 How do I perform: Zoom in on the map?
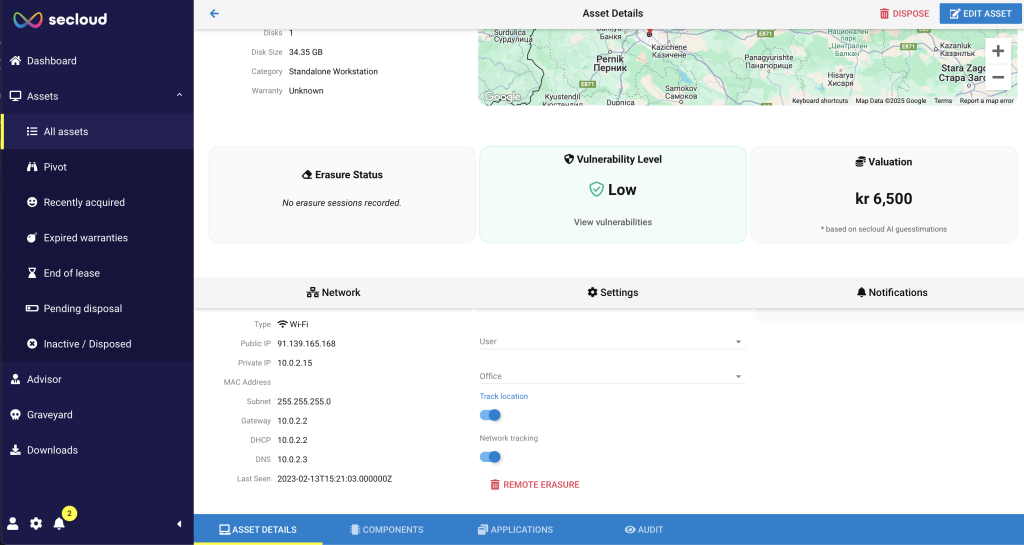(997, 51)
